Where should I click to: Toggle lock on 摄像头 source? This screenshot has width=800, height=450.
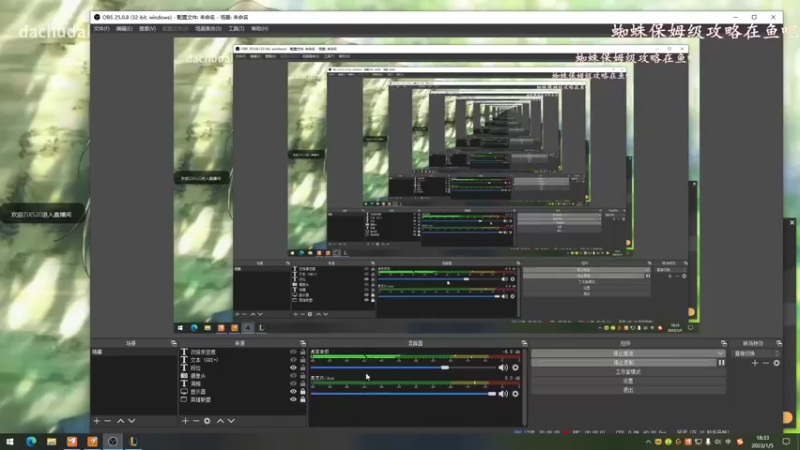point(303,376)
